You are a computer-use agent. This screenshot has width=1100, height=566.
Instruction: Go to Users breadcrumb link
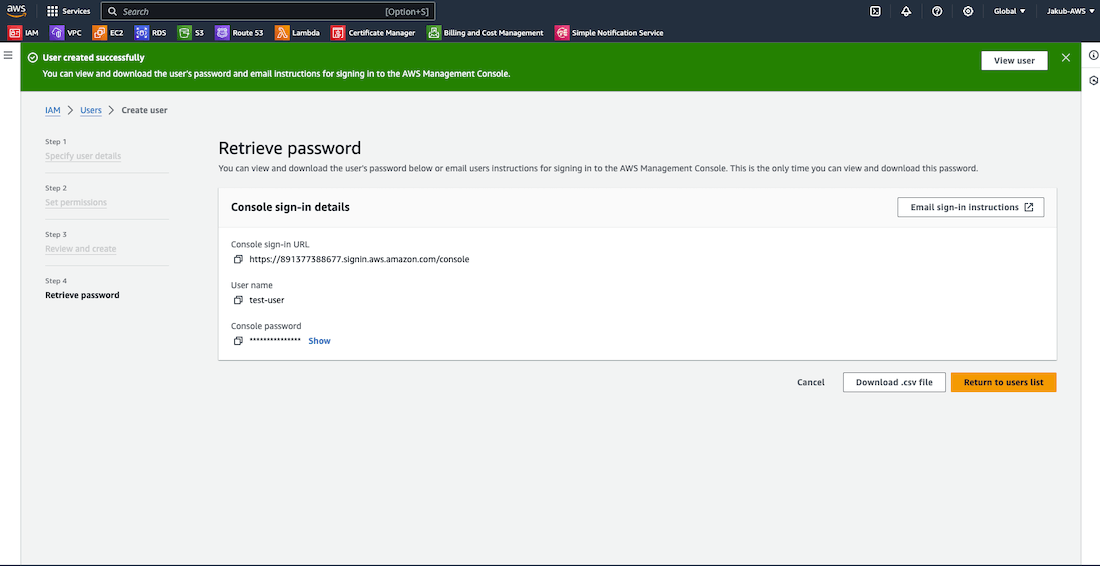(91, 110)
